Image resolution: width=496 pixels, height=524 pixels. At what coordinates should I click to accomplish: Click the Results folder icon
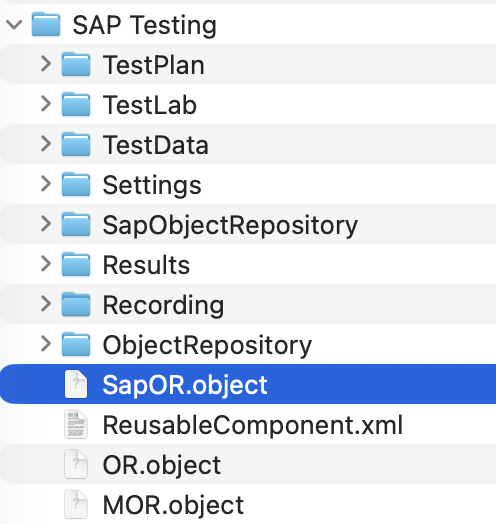click(76, 264)
